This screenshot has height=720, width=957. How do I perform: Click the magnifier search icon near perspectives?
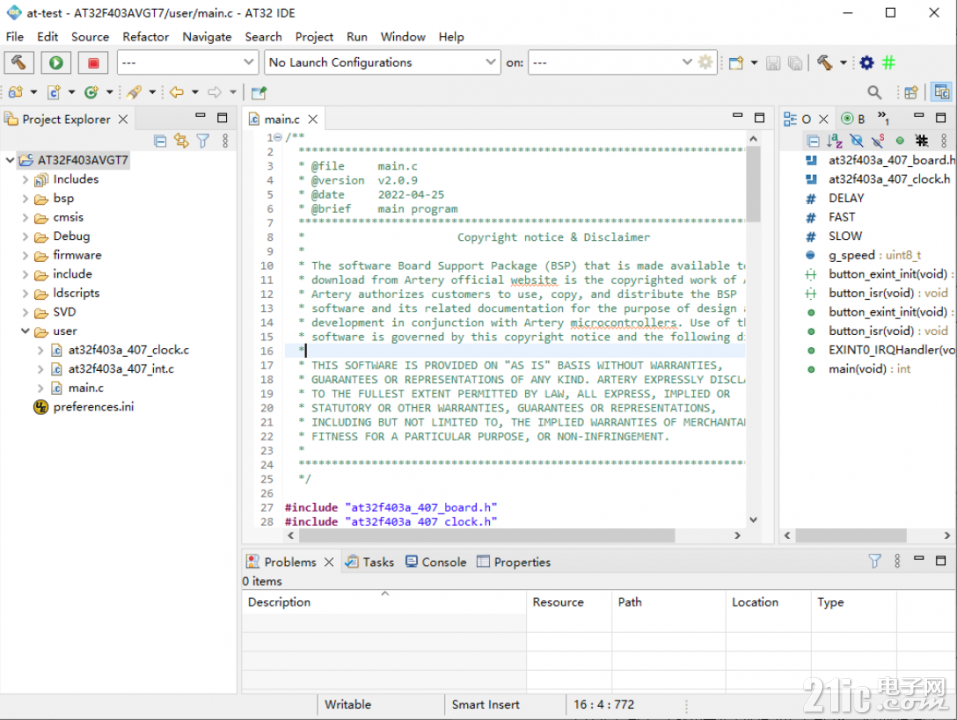coord(874,92)
